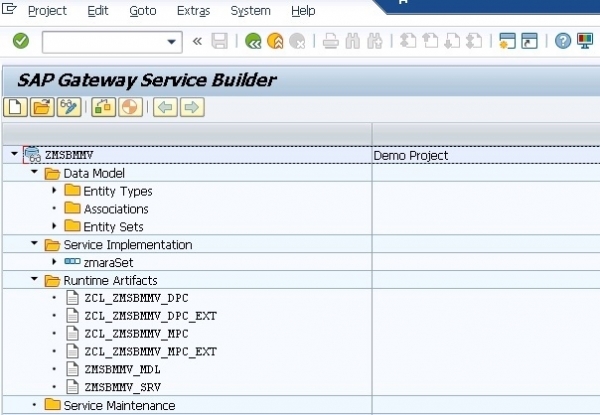
Task: Select the Data Model tree item
Action: (94, 173)
